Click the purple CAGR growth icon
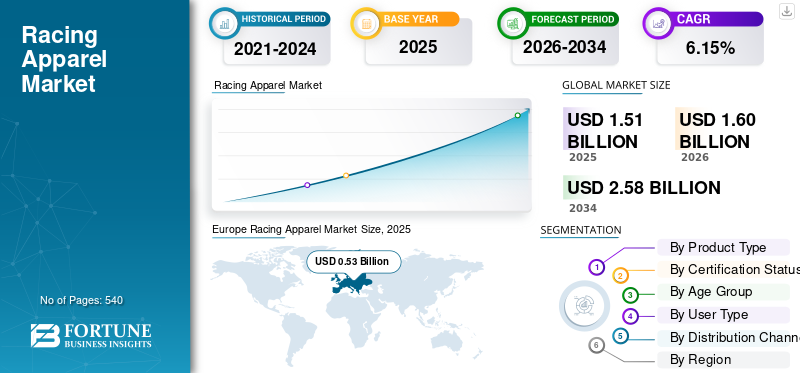Viewport: 800px width, 373px height. click(x=658, y=23)
